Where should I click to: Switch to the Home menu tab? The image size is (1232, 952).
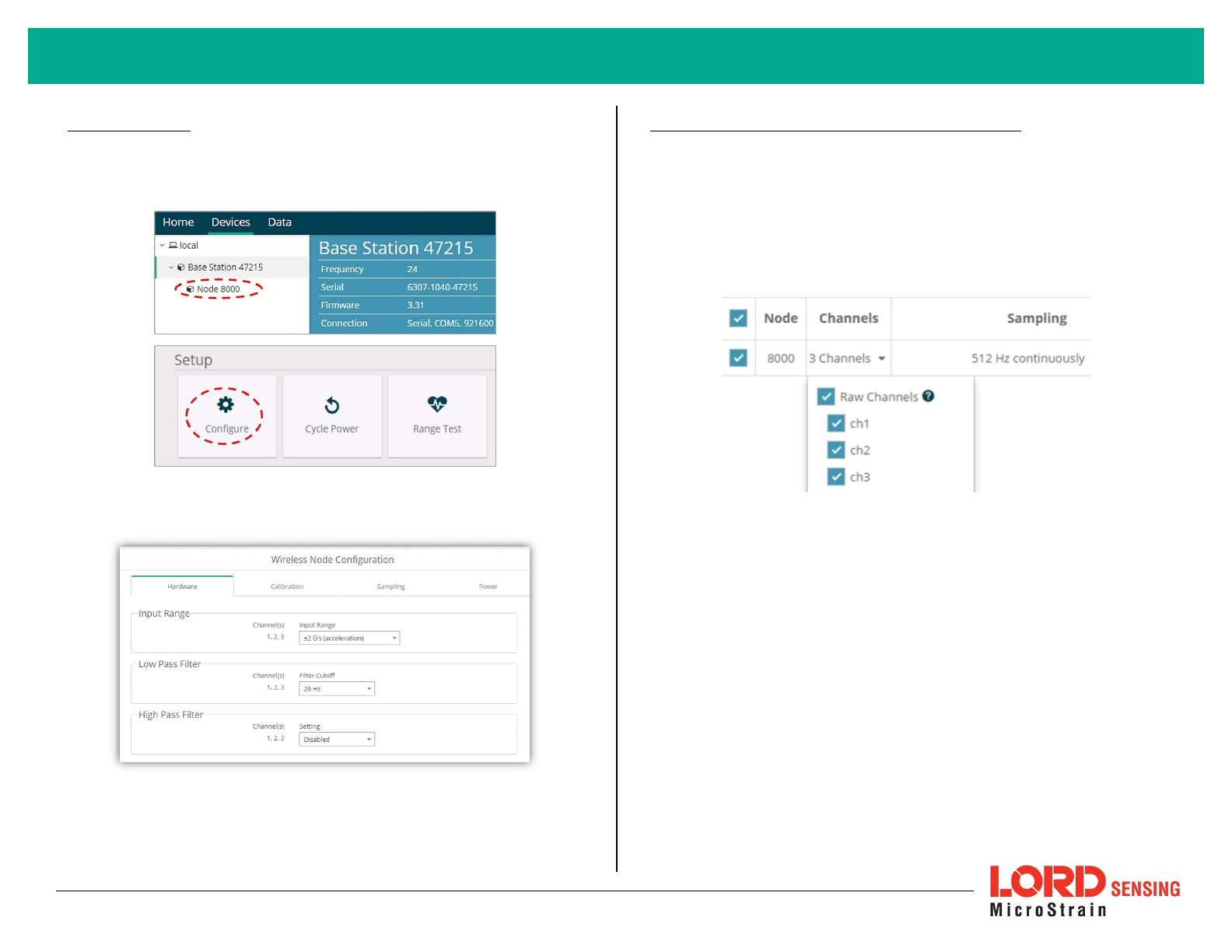tap(178, 222)
